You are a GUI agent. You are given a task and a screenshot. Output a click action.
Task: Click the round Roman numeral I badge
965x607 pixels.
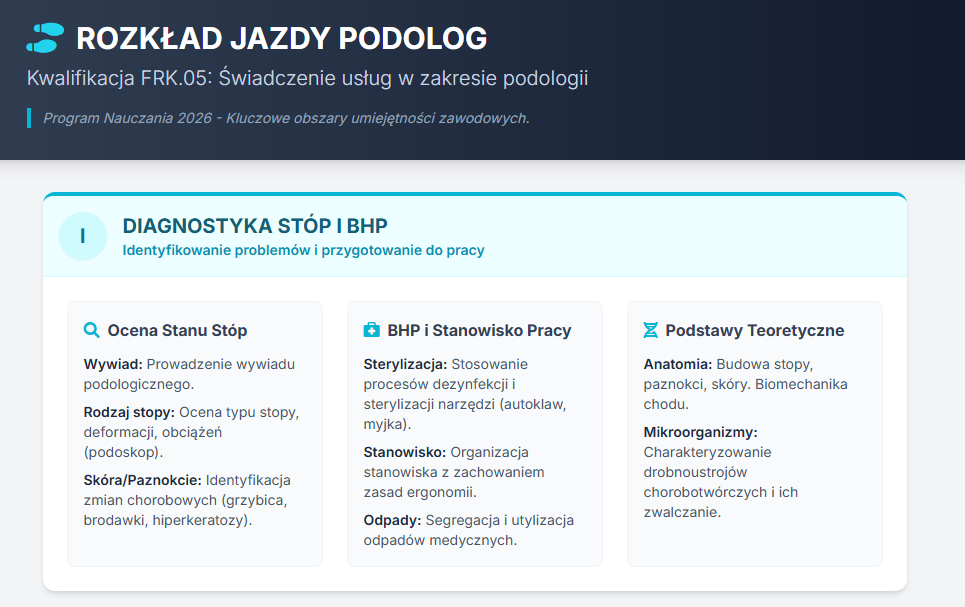coord(83,236)
